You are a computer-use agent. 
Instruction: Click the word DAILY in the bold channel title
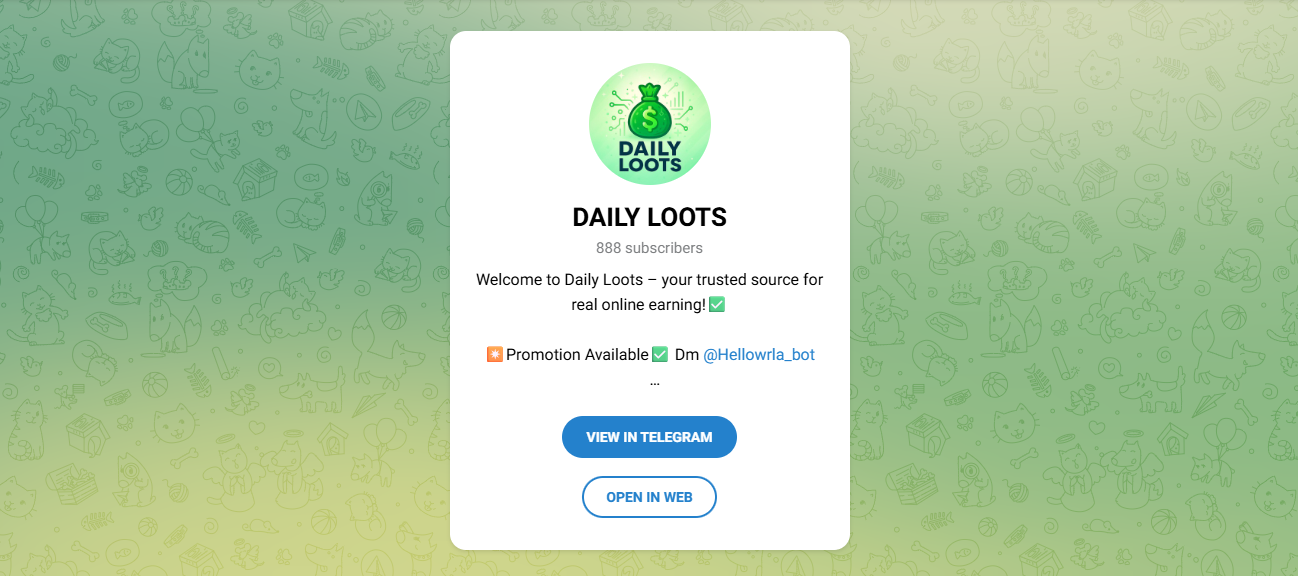608,217
